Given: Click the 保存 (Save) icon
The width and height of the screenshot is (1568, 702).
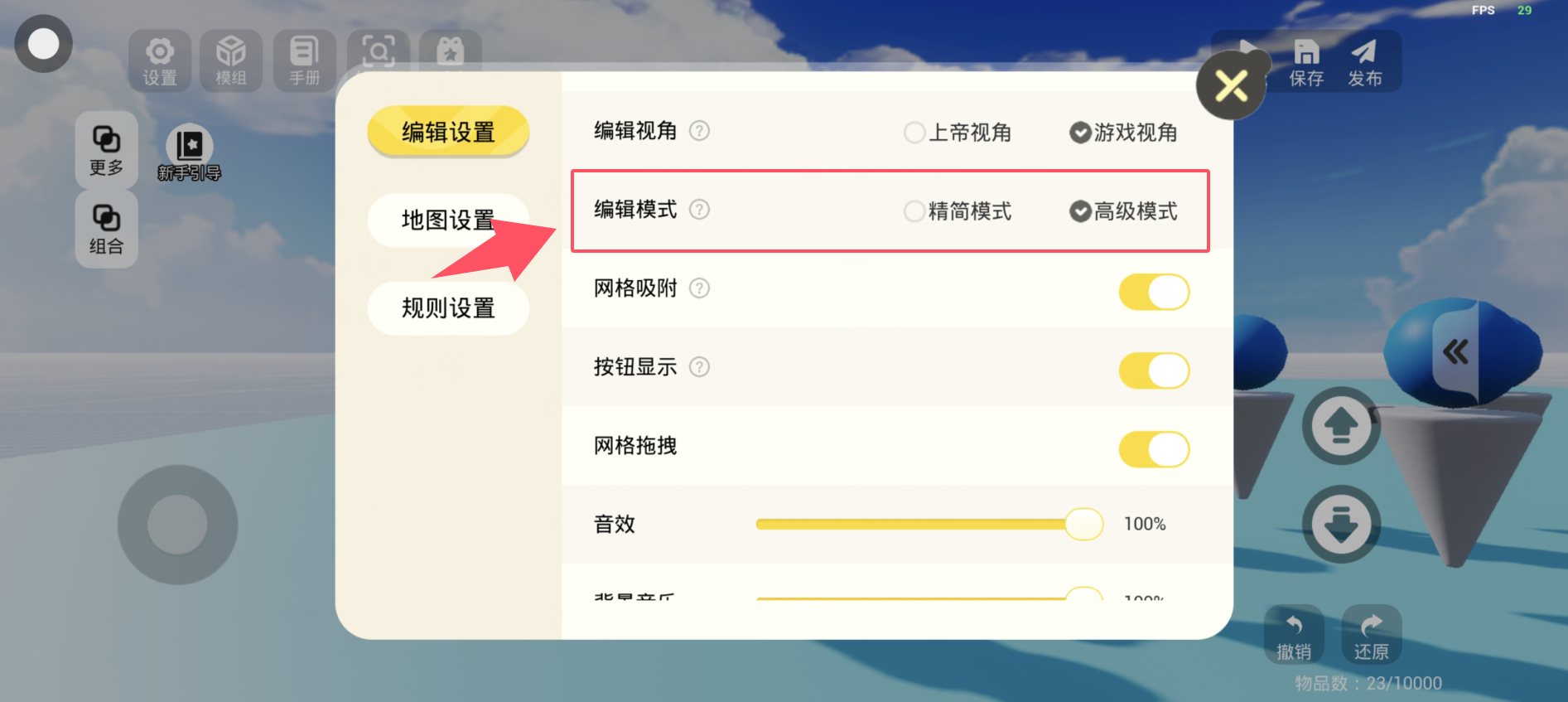Looking at the screenshot, I should coord(1306,63).
